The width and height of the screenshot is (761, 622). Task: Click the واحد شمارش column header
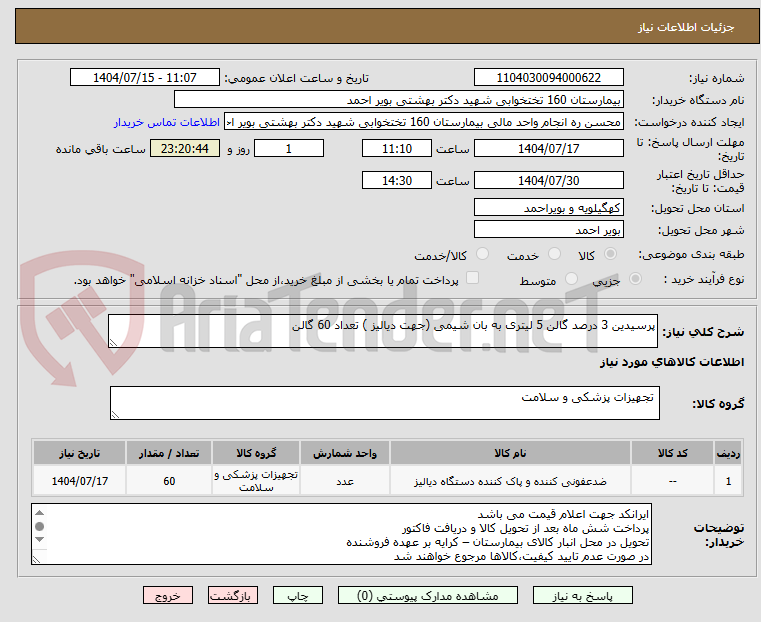pos(345,453)
